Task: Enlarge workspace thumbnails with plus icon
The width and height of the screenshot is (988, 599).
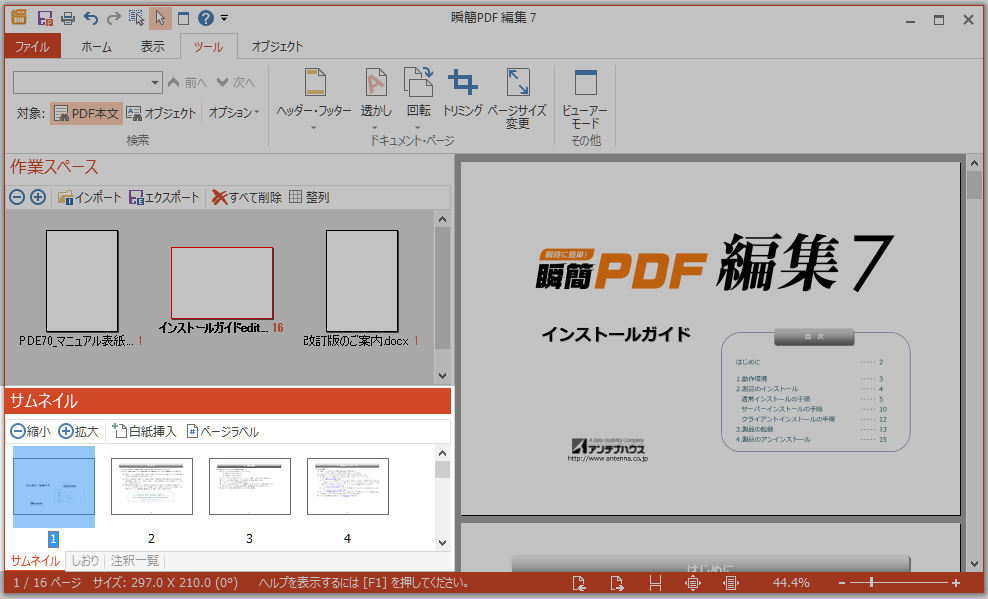Action: pos(38,197)
